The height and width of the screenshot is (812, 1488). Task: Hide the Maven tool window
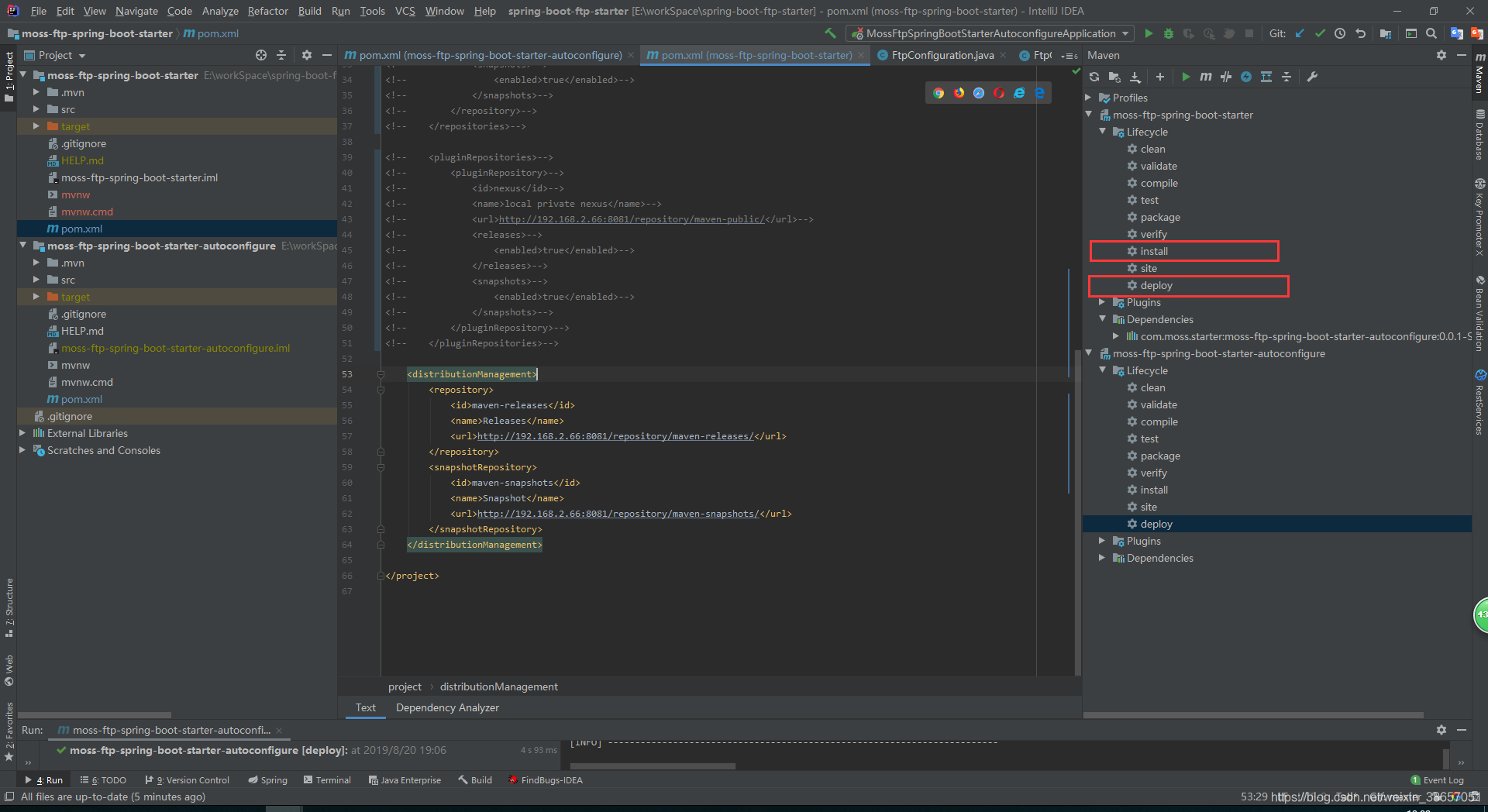tap(1462, 55)
